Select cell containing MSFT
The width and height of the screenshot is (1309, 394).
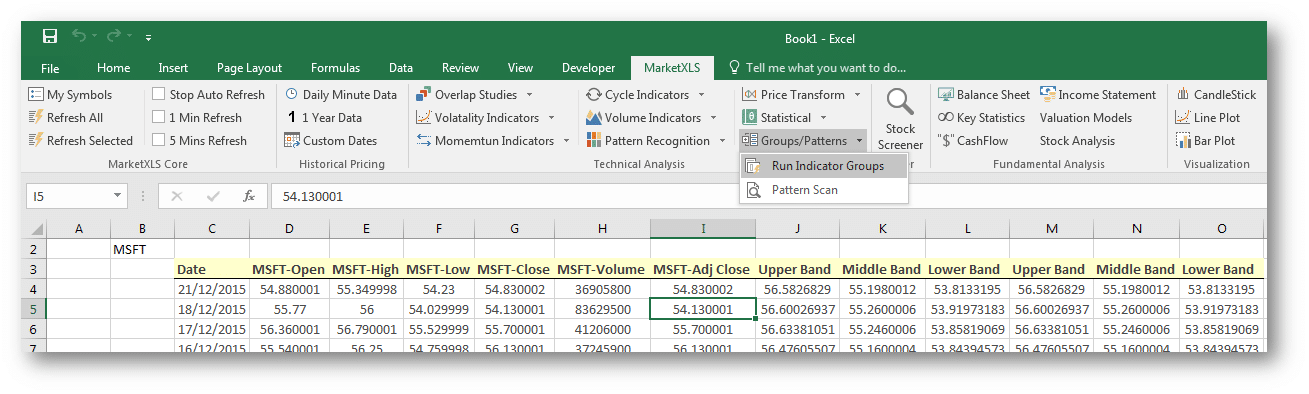pyautogui.click(x=142, y=249)
